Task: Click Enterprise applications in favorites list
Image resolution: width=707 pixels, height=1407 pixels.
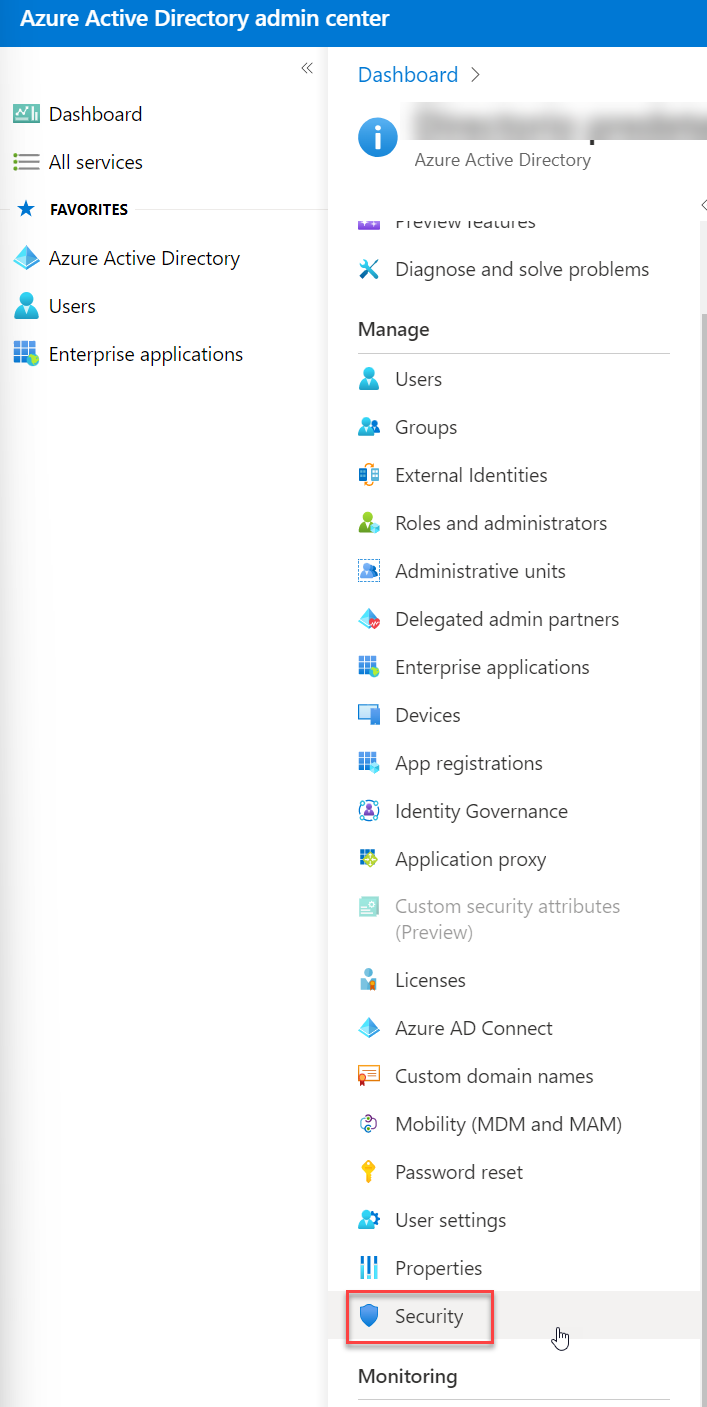Action: click(x=145, y=354)
